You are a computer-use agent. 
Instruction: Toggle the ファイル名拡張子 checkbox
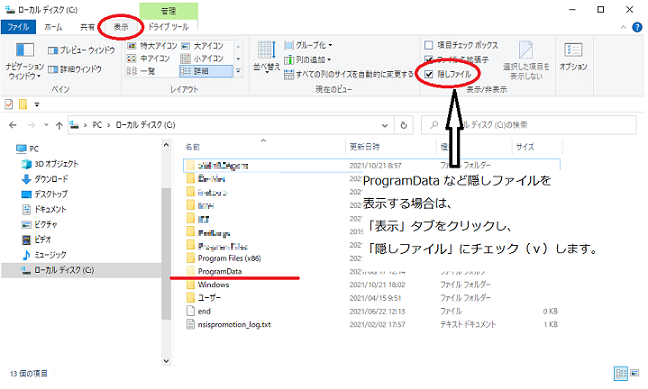click(x=429, y=60)
